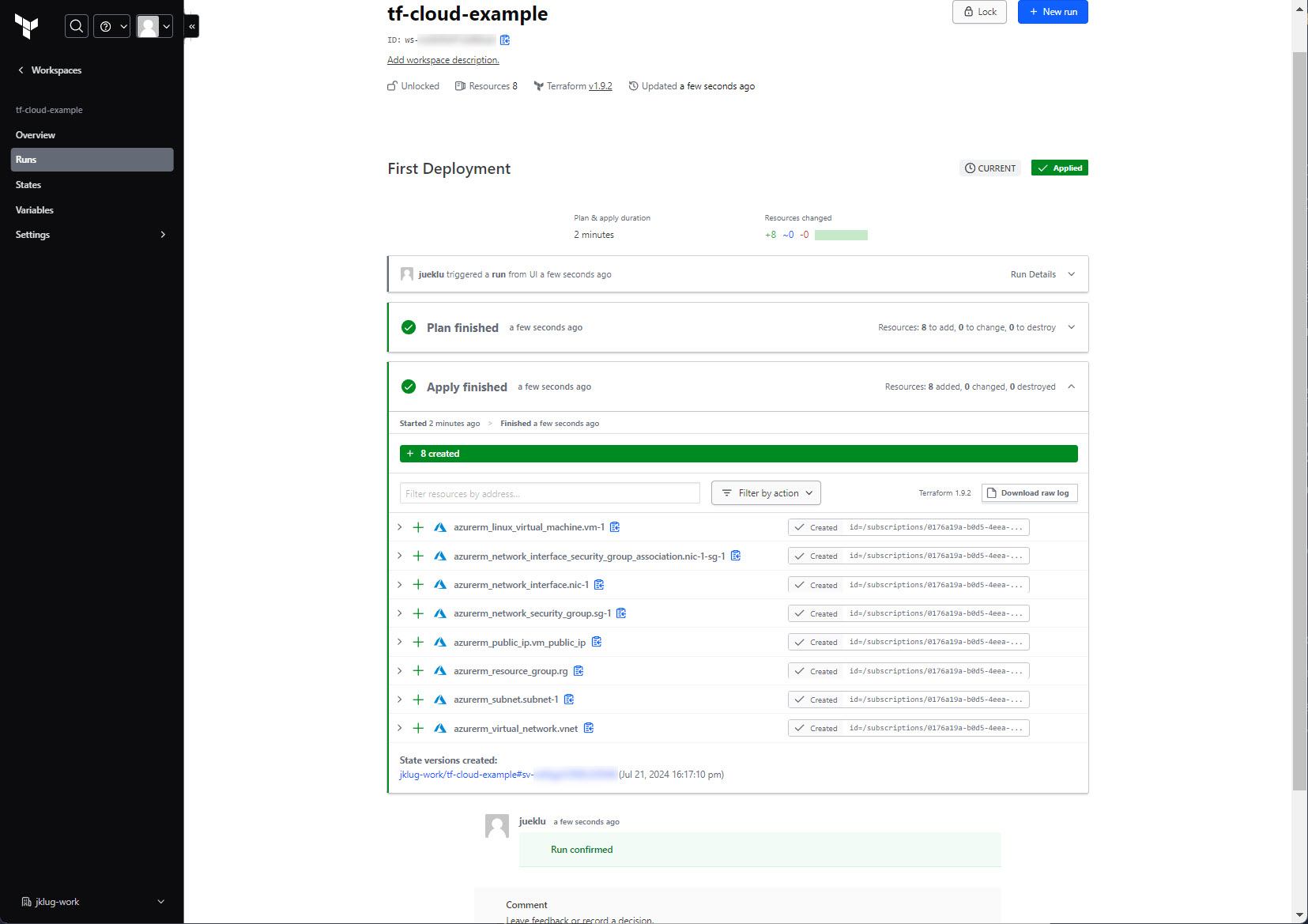
Task: Expand the azurerm_subnet.subnet-1 resource row
Action: 400,700
